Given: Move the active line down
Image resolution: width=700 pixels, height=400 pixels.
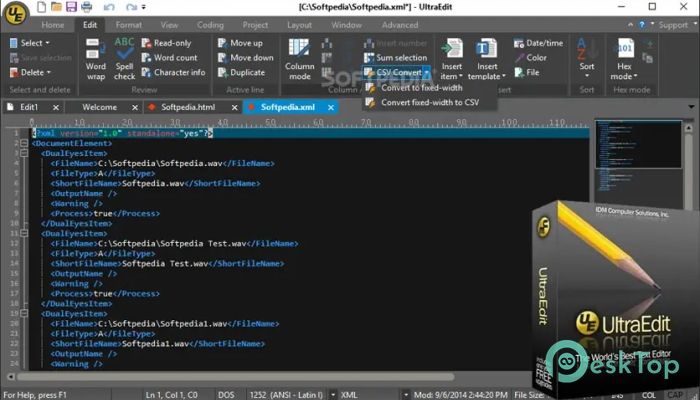Looking at the screenshot, I should point(246,58).
